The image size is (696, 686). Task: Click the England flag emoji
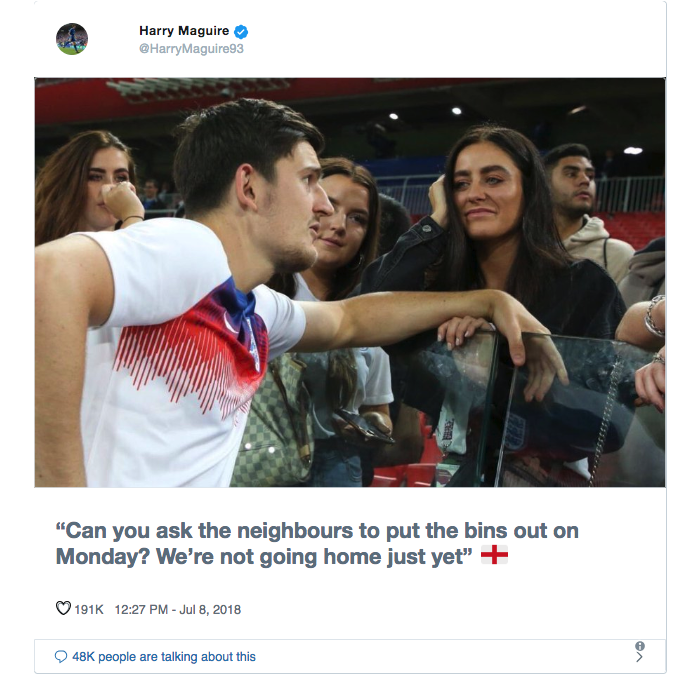(x=494, y=555)
